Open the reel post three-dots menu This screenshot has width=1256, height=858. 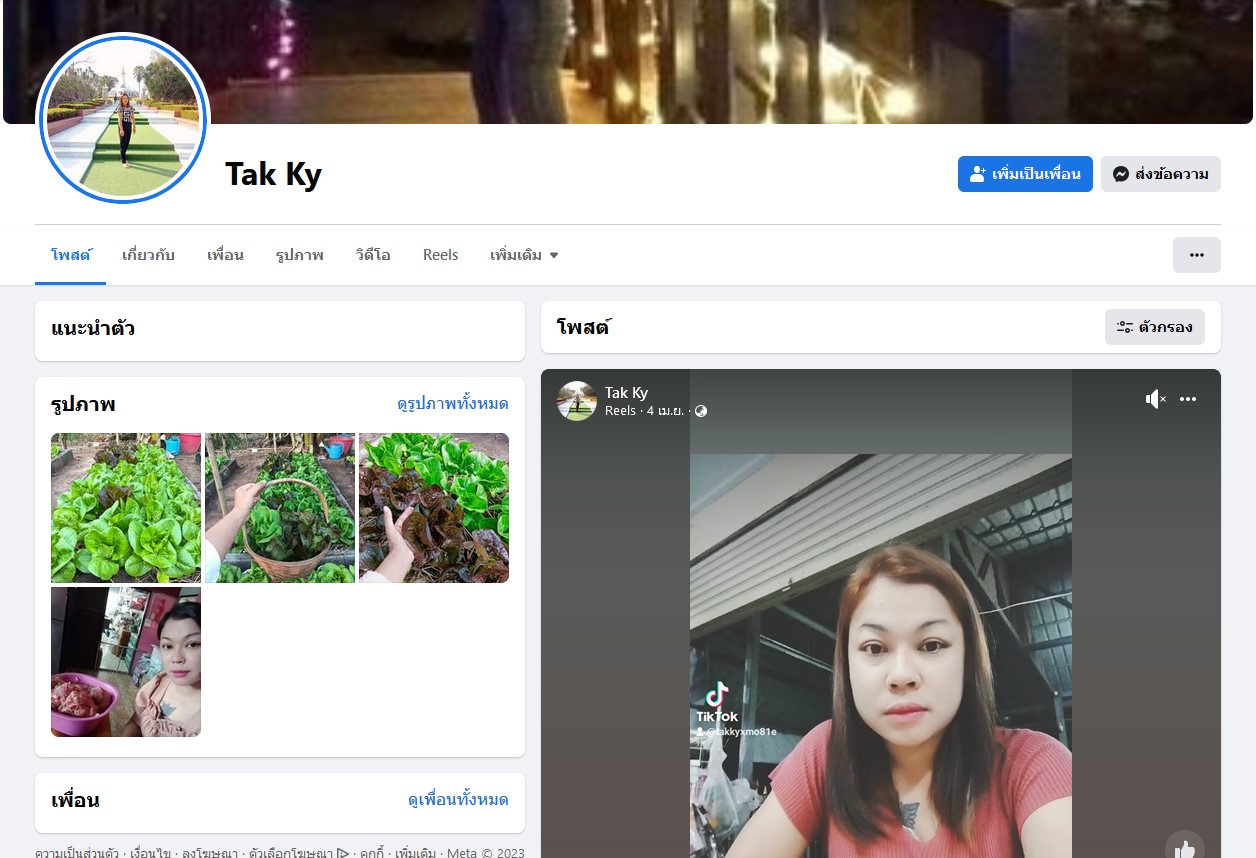click(1188, 399)
